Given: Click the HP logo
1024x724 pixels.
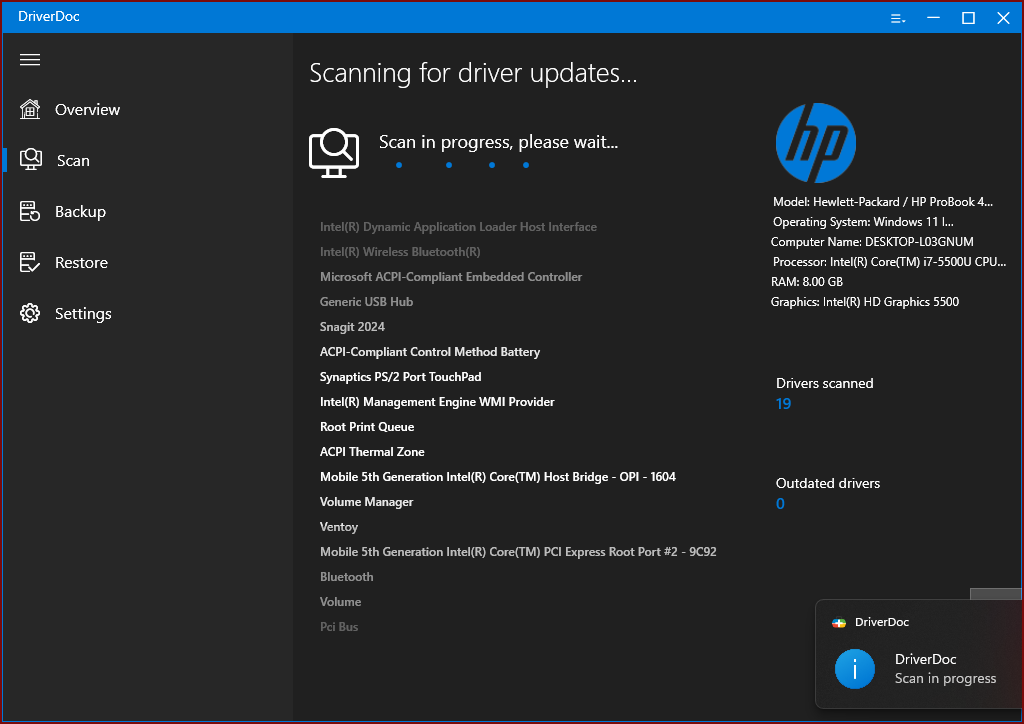Looking at the screenshot, I should pos(816,143).
